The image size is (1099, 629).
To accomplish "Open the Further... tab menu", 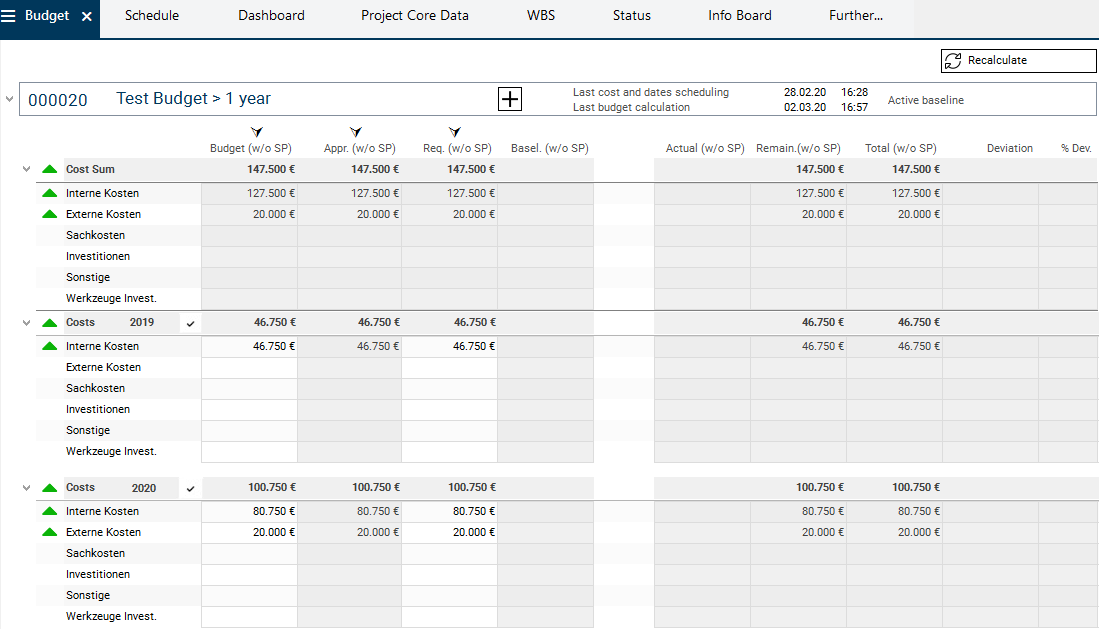I will click(x=855, y=16).
